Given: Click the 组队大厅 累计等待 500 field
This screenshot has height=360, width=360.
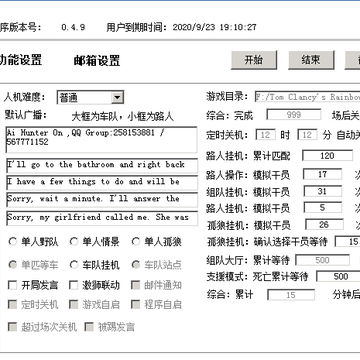Looking at the screenshot, I should [322, 260].
